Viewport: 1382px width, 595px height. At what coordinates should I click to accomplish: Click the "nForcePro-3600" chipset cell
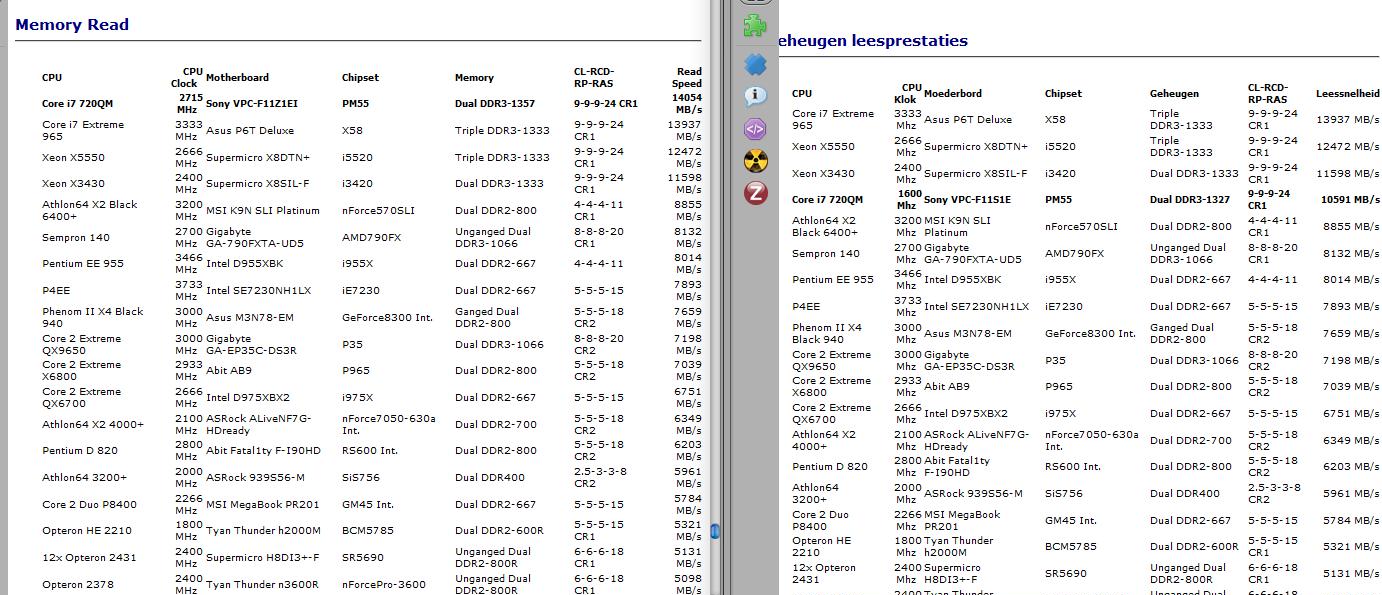[x=385, y=585]
